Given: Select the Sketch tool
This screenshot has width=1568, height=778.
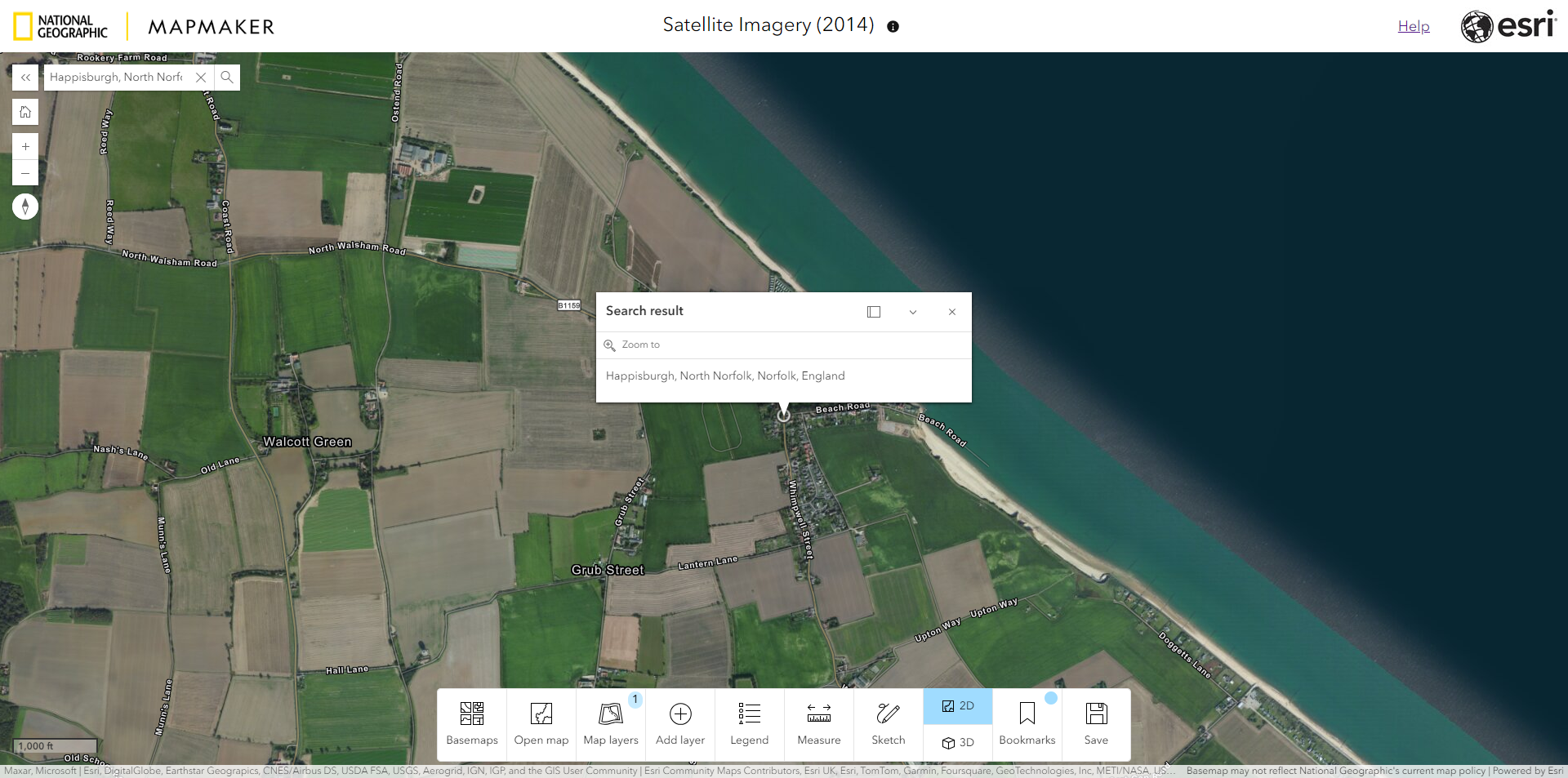Looking at the screenshot, I should [888, 723].
